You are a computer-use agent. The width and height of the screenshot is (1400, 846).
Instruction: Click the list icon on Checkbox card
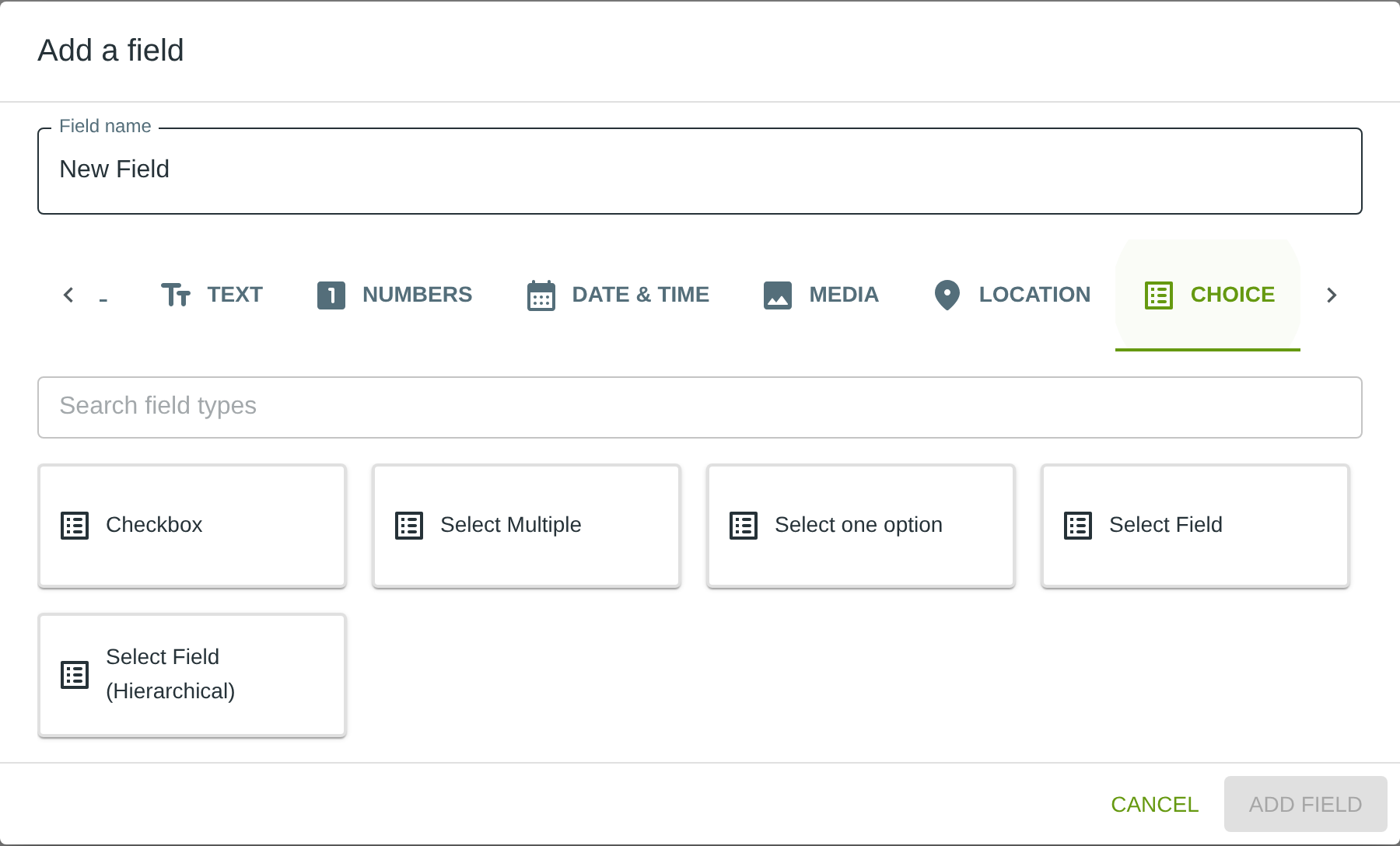pos(75,526)
